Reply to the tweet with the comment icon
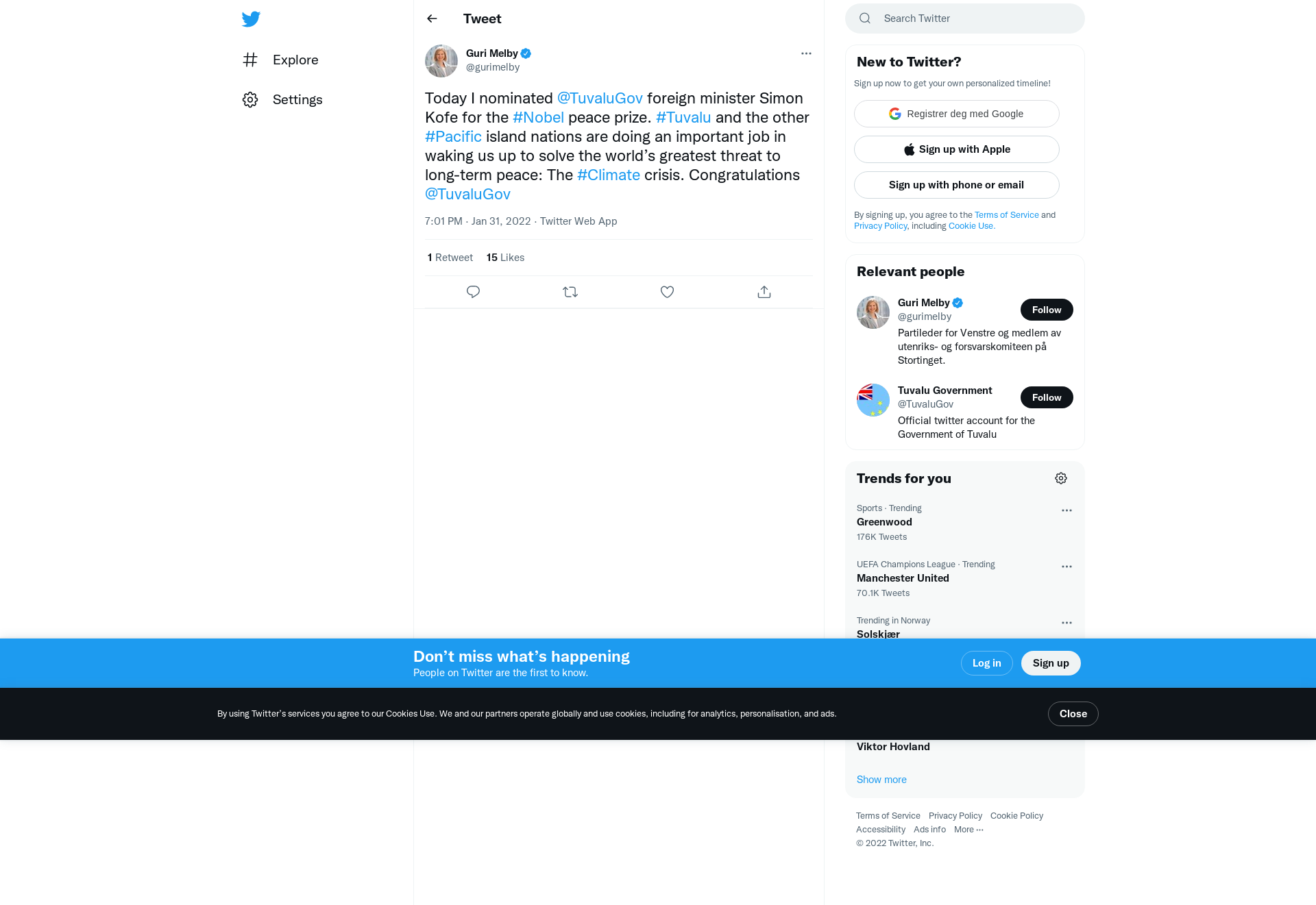The width and height of the screenshot is (1316, 905). coord(473,292)
